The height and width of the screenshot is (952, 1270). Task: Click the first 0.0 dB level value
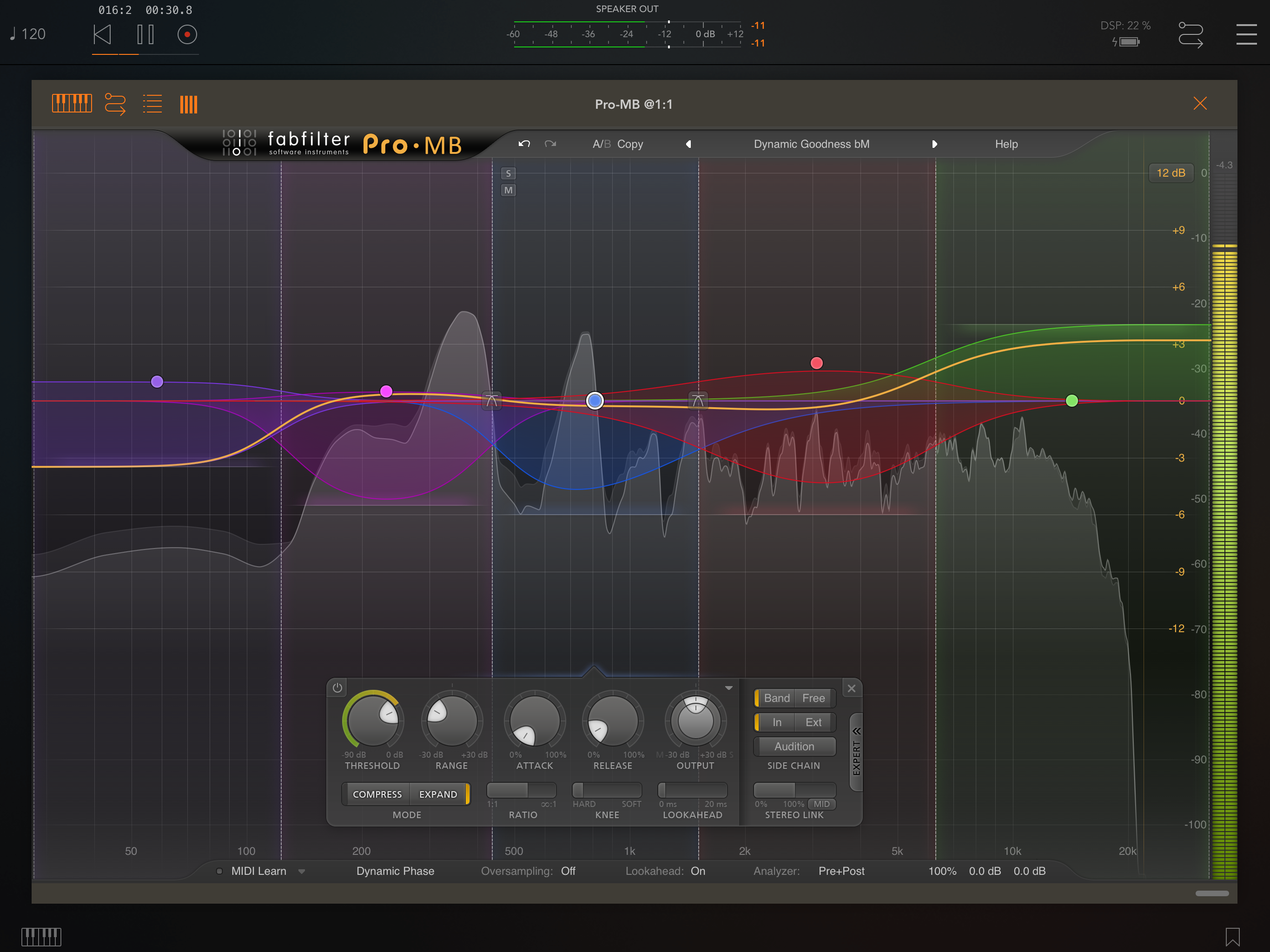(x=985, y=871)
